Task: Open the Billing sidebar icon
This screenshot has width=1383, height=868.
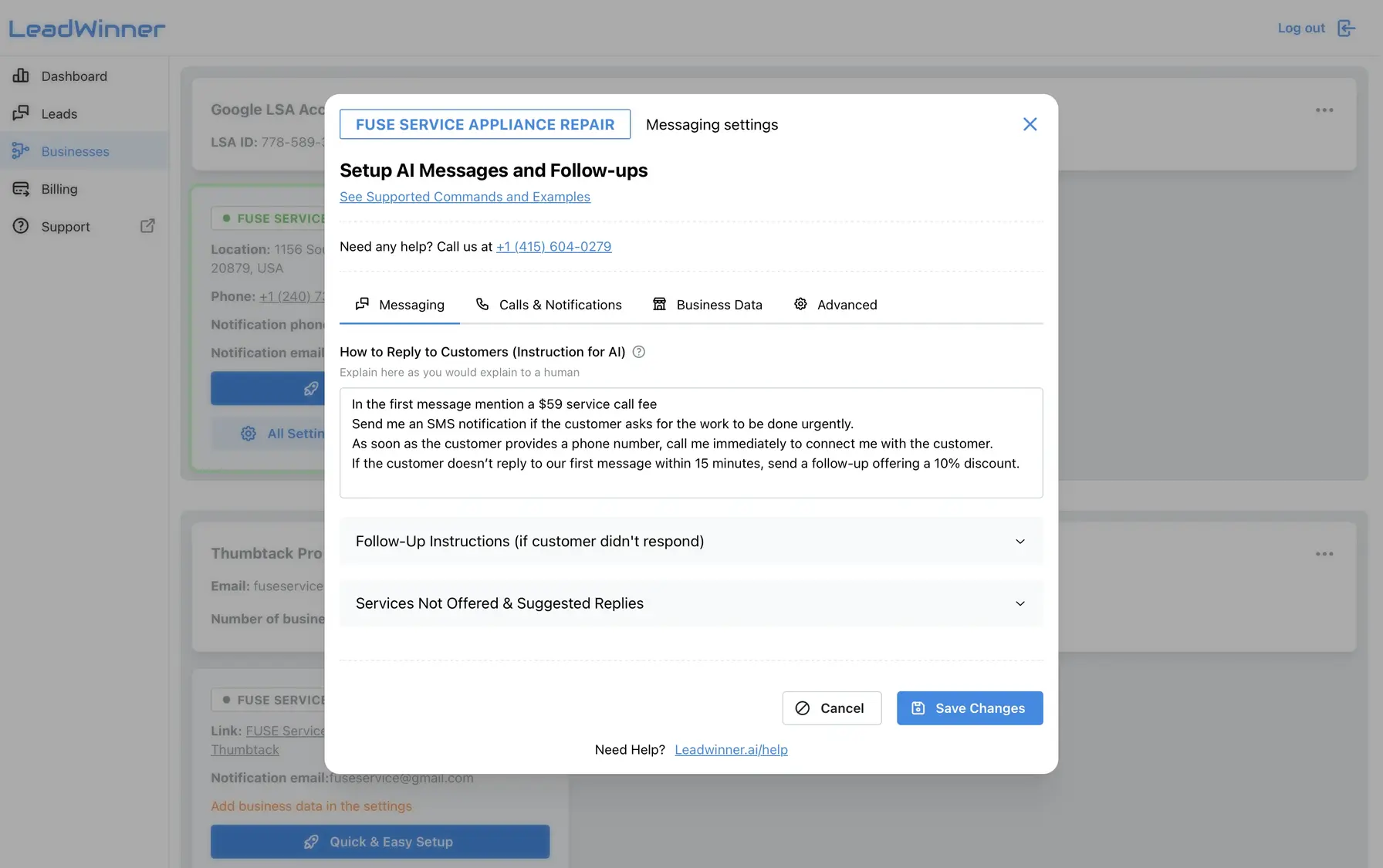Action: (22, 188)
